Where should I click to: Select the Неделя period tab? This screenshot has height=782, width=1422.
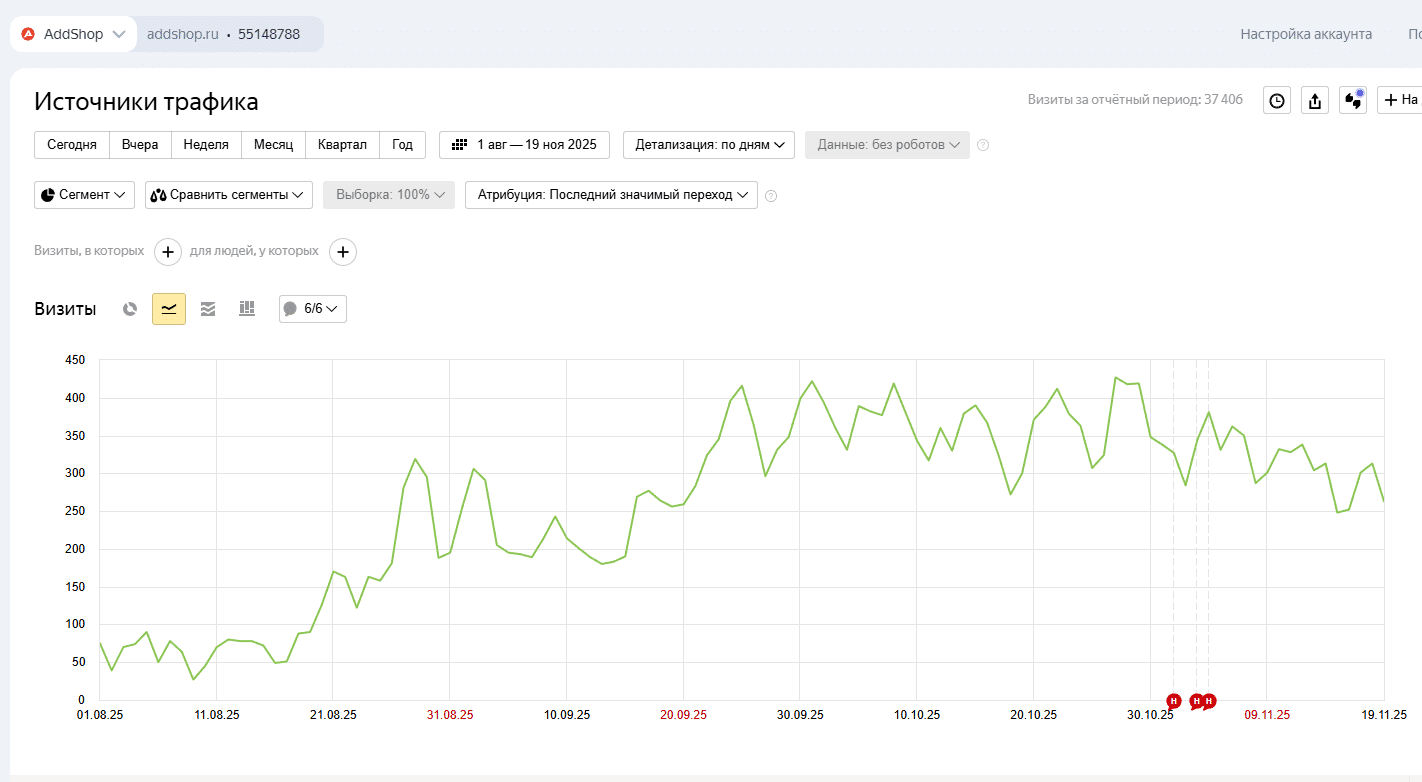[x=206, y=145]
